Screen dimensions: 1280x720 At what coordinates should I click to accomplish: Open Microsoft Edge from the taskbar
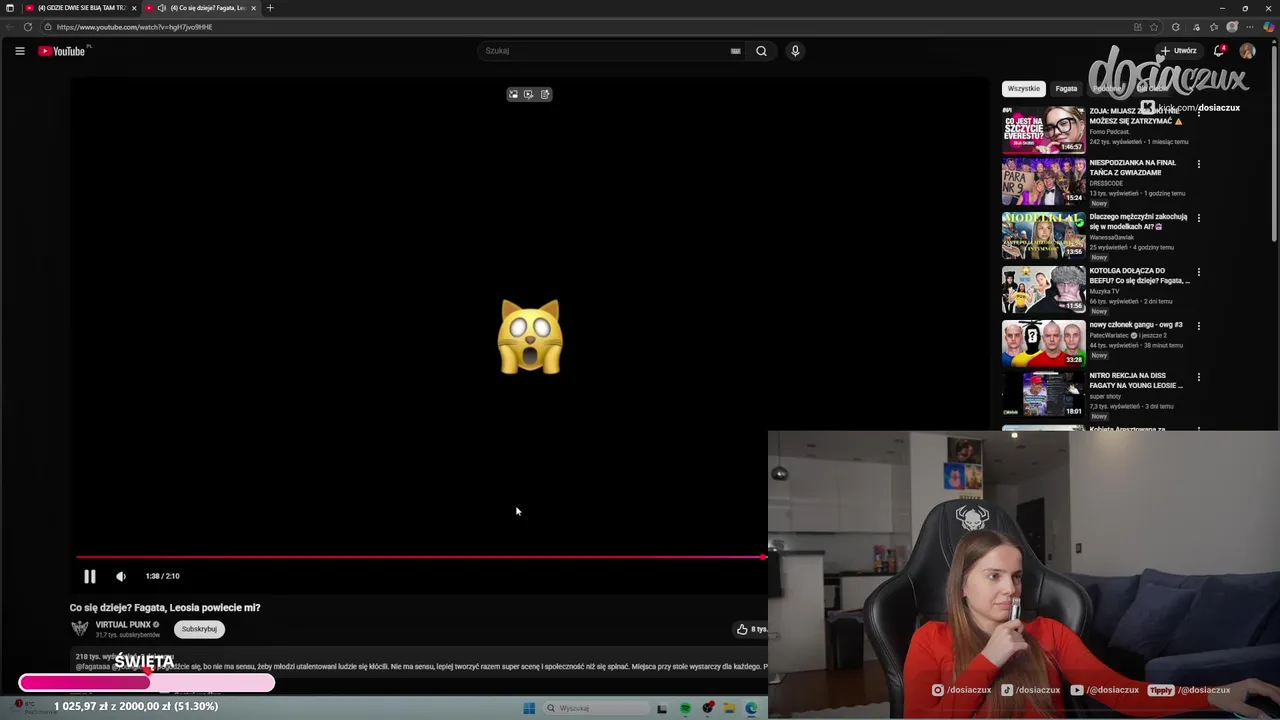[751, 708]
